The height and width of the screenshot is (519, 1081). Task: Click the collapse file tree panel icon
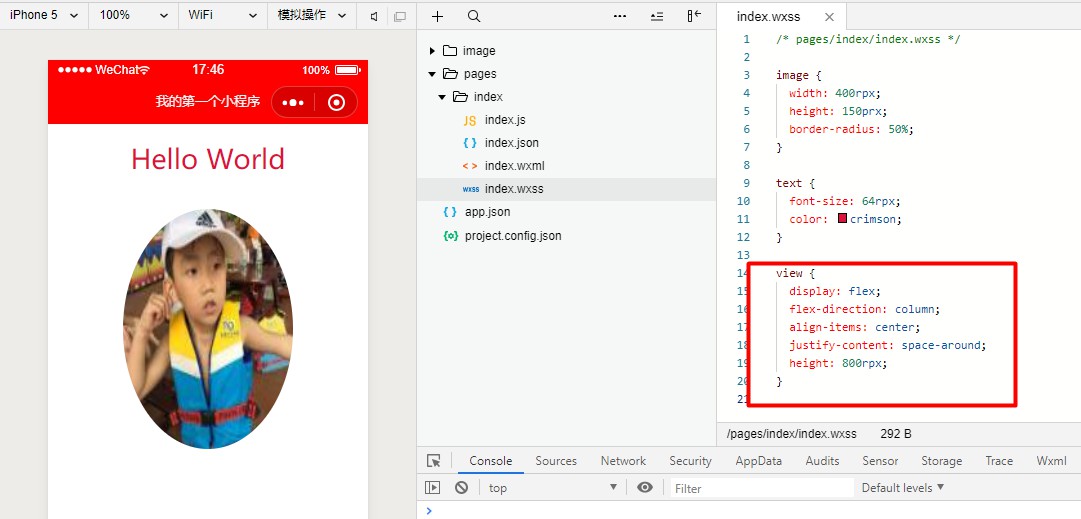(x=694, y=16)
